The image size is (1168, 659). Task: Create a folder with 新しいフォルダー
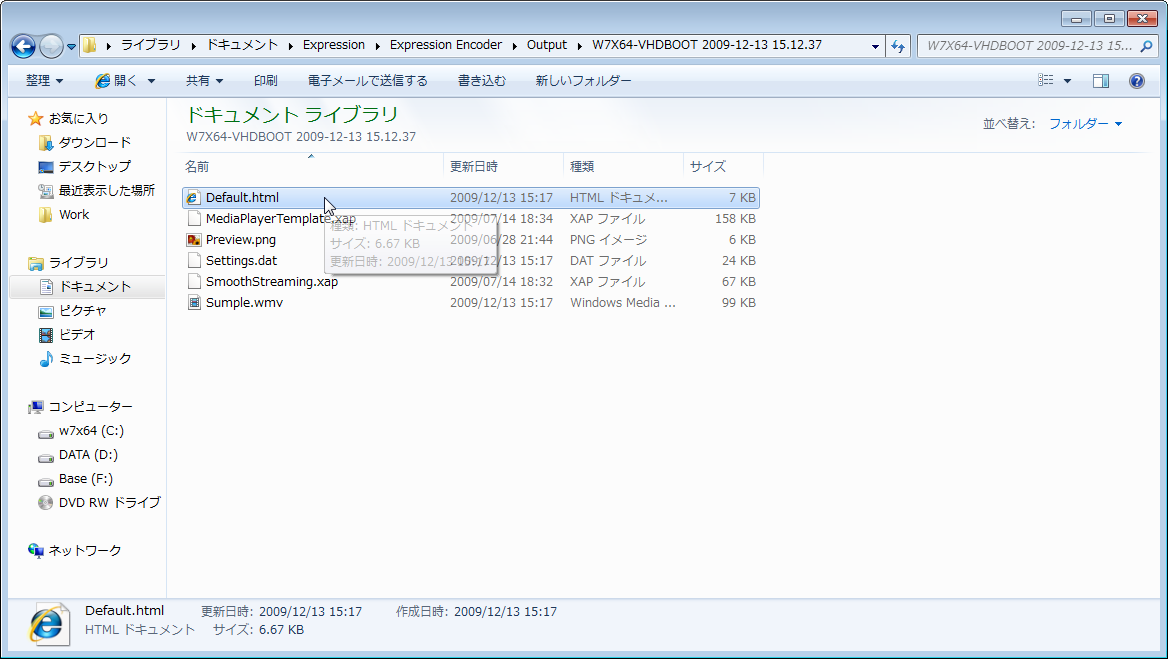[x=583, y=80]
